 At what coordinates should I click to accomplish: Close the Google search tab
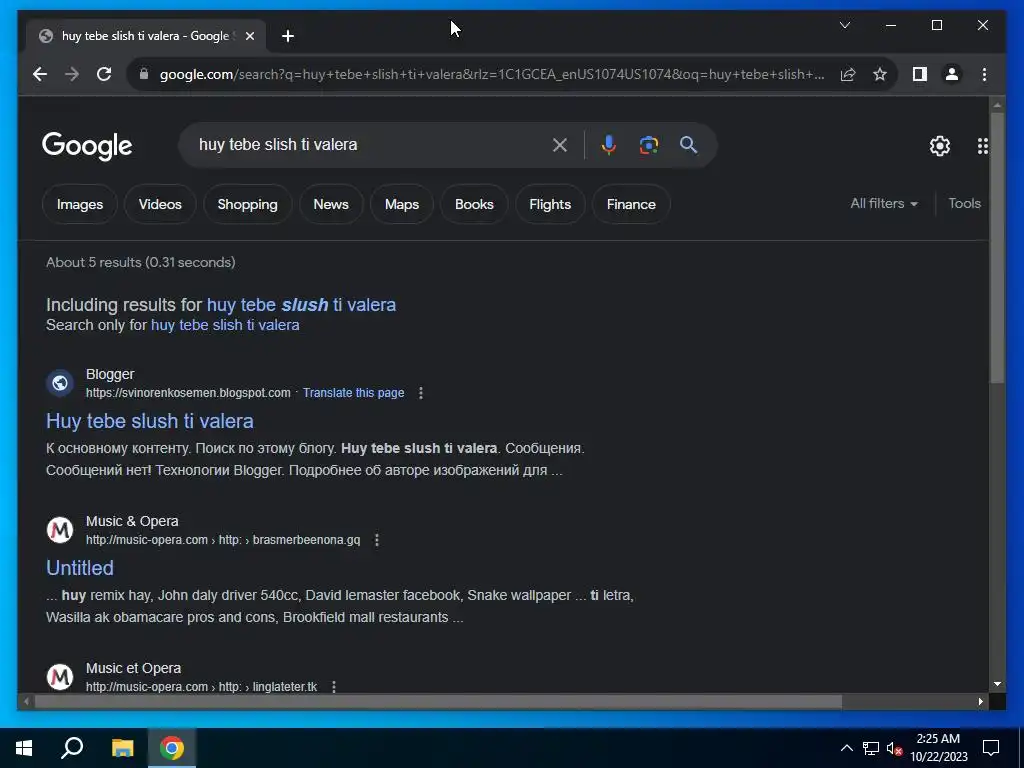click(x=249, y=36)
